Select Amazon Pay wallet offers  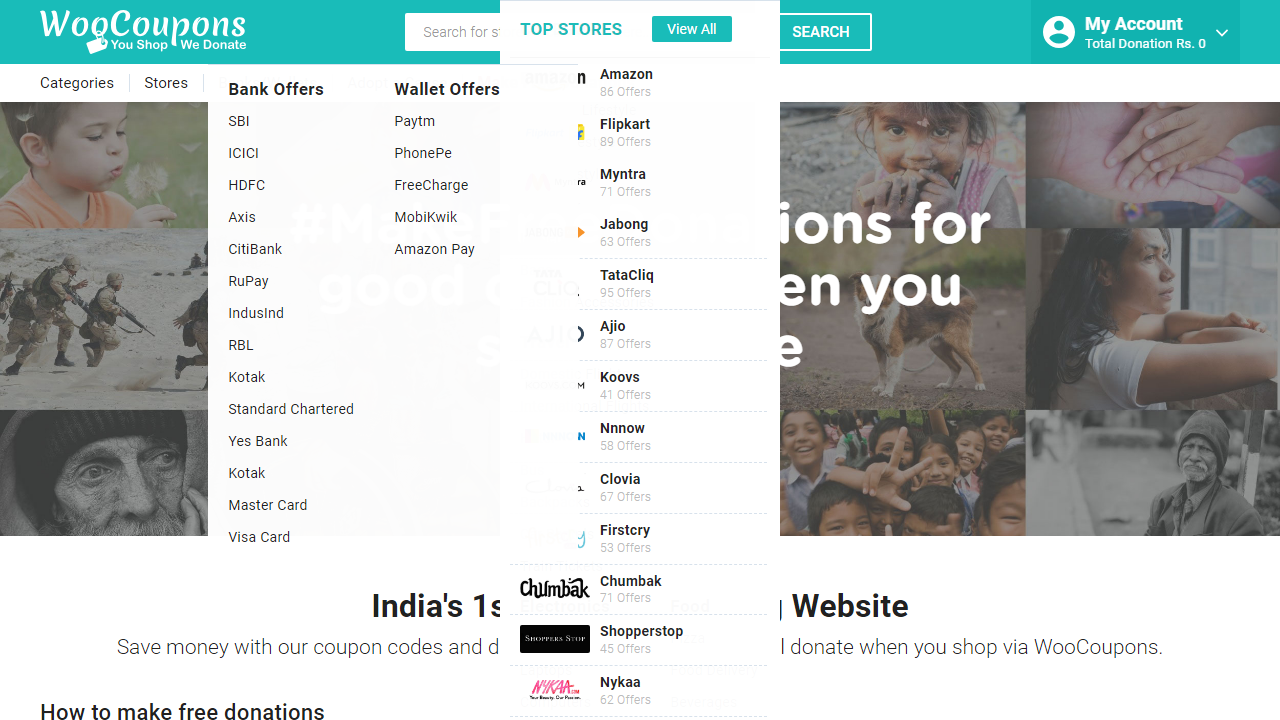pyautogui.click(x=434, y=249)
